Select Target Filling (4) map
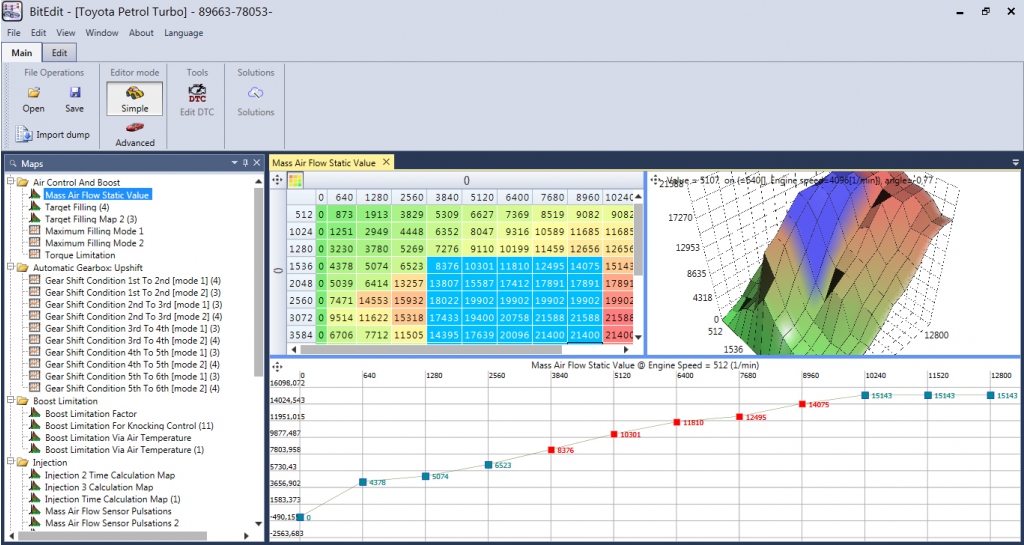1024x545 pixels. [x=77, y=207]
